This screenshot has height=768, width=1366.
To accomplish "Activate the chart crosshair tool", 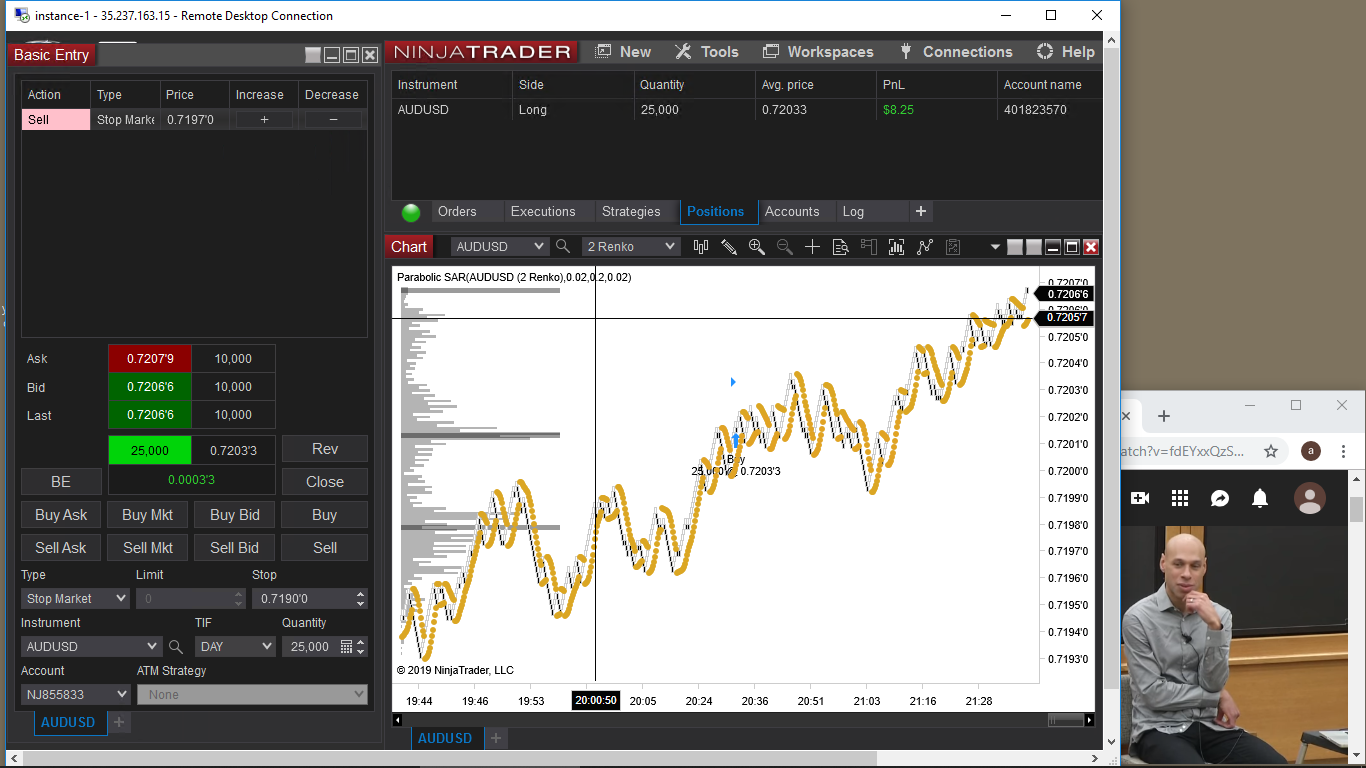I will coord(813,247).
